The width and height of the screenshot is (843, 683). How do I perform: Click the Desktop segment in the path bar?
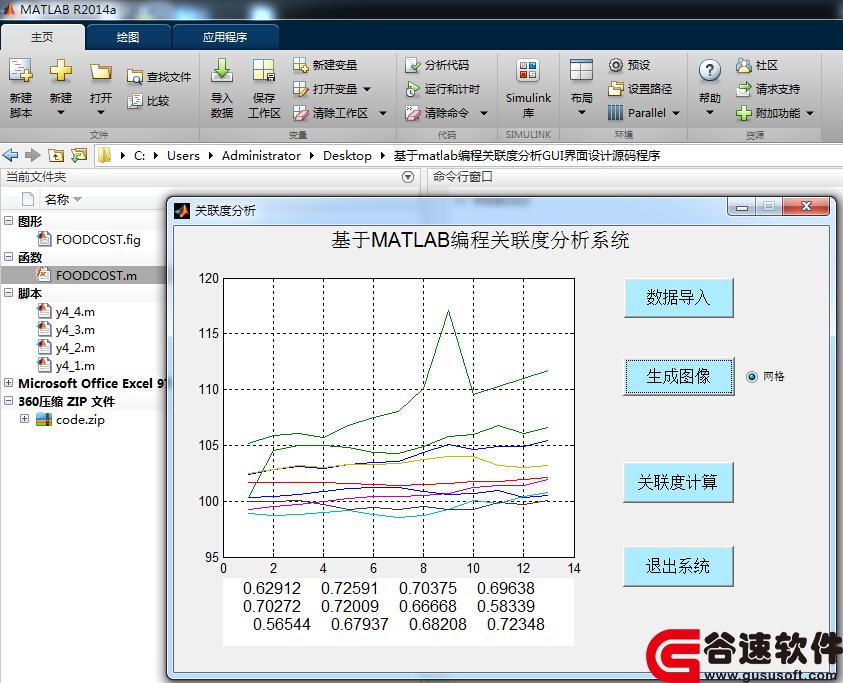(347, 156)
